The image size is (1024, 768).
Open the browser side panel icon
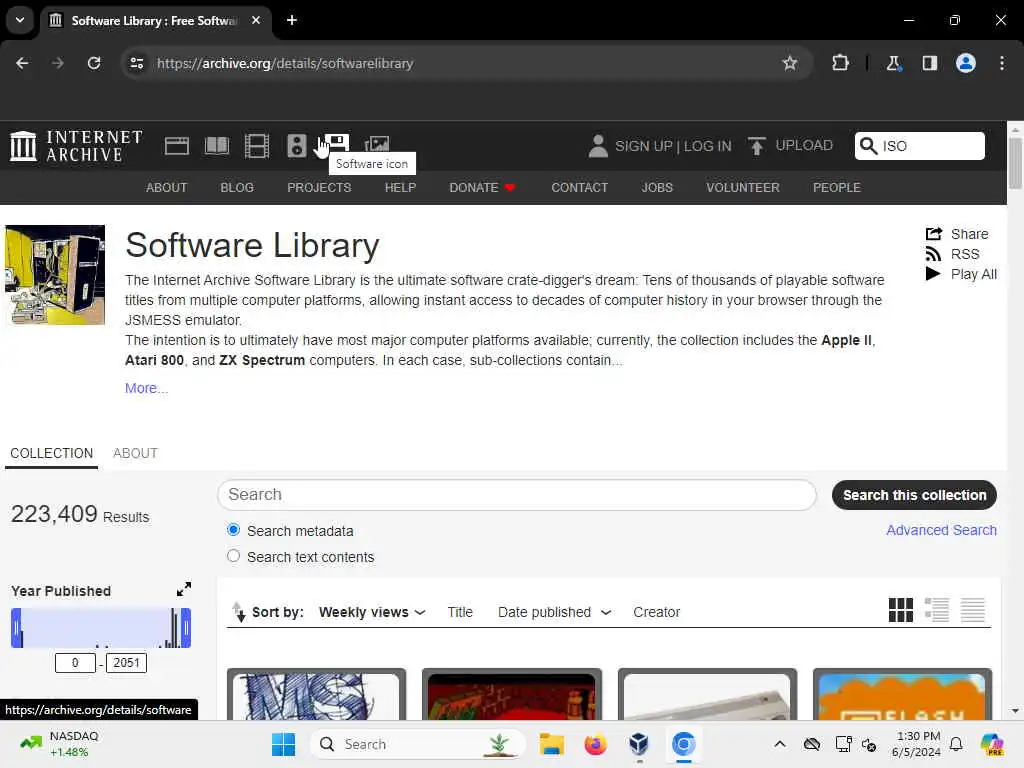(930, 63)
